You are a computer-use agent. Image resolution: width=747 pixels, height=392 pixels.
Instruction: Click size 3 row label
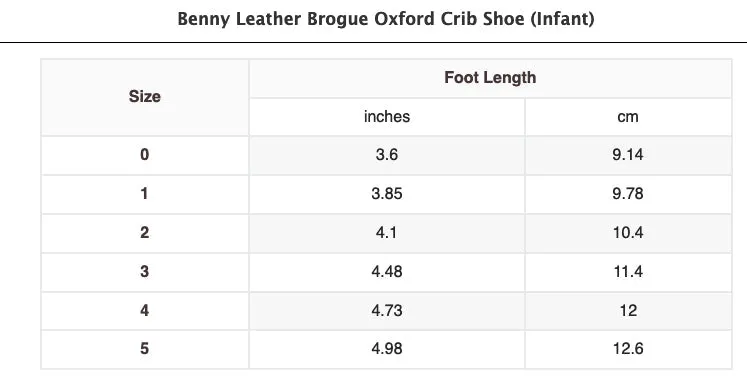(x=145, y=272)
